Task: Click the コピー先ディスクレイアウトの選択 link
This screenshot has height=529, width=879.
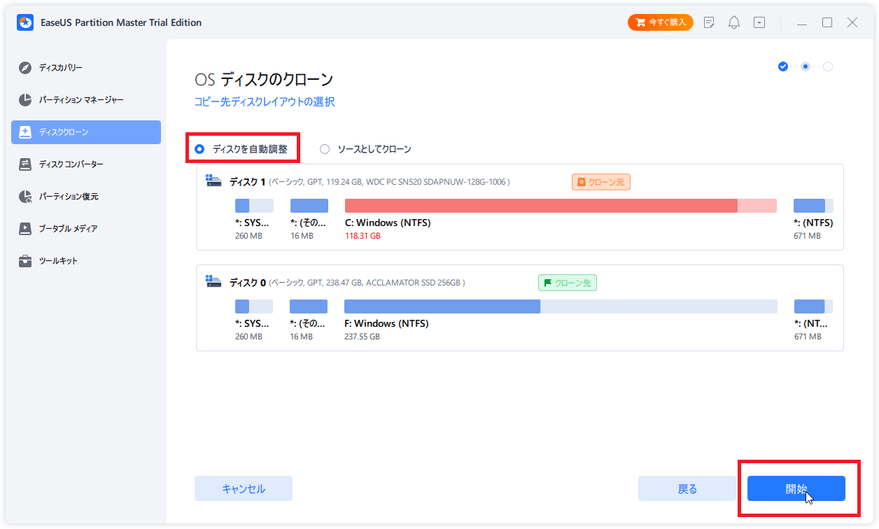Action: click(264, 102)
